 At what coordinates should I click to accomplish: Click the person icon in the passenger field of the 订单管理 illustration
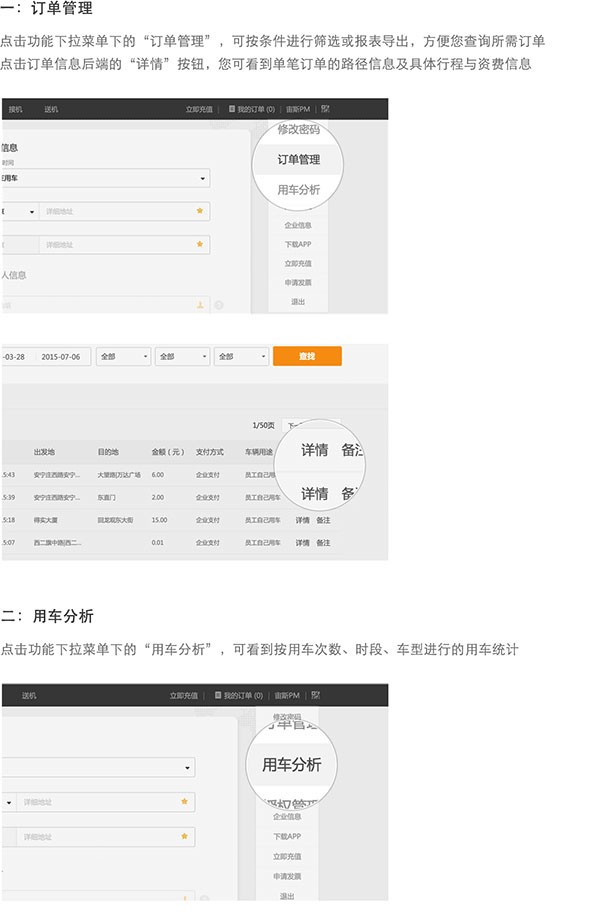[200, 305]
